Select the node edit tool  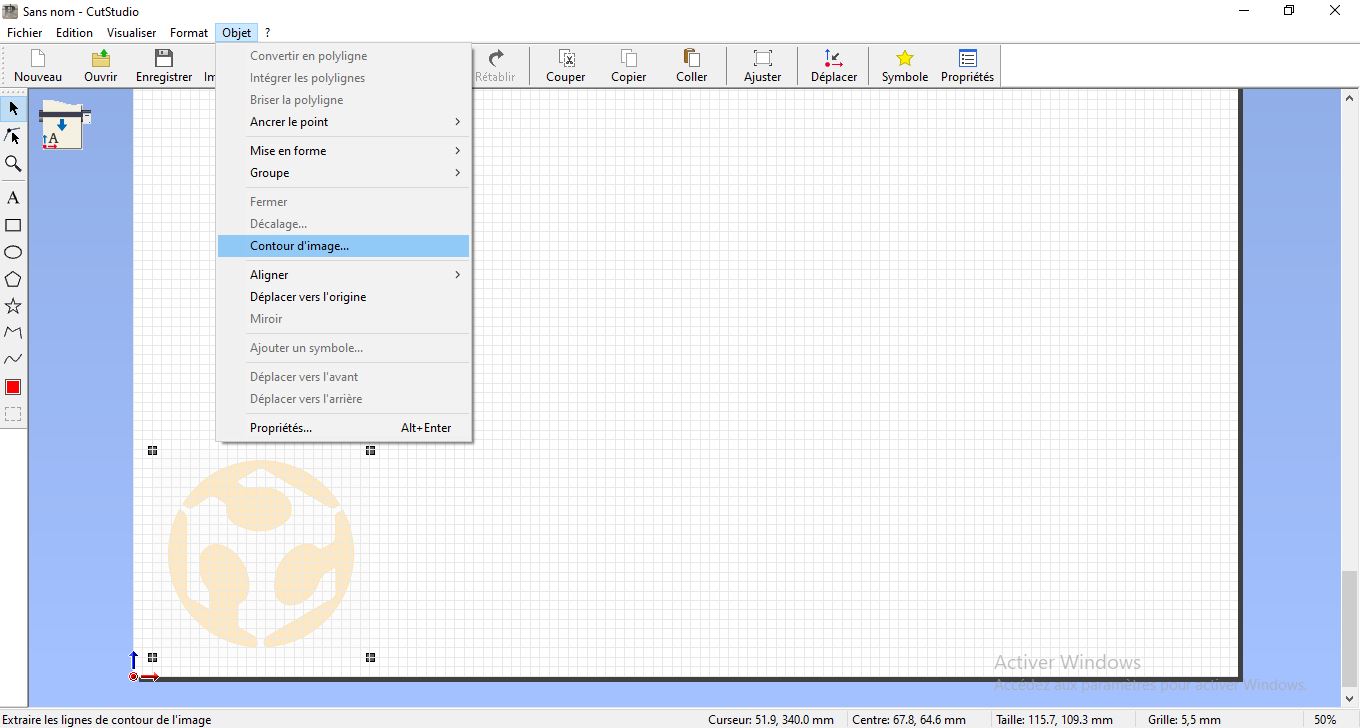click(x=13, y=136)
